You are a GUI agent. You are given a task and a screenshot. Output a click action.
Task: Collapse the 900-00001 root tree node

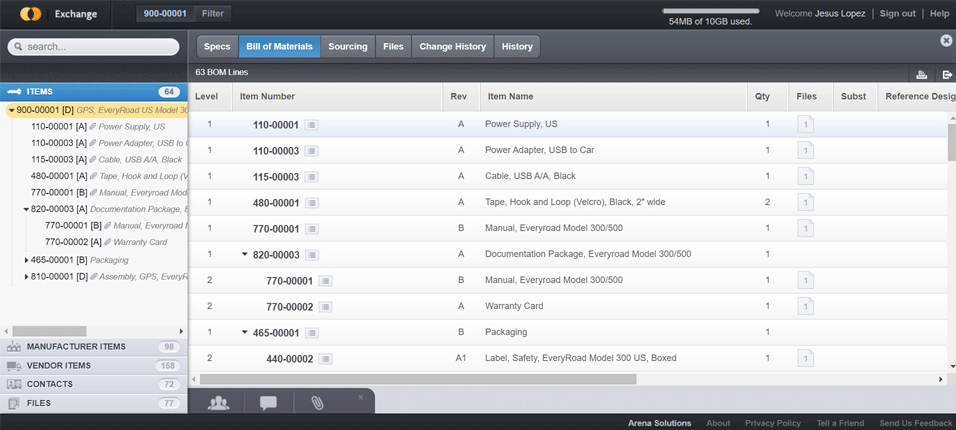pyautogui.click(x=12, y=110)
